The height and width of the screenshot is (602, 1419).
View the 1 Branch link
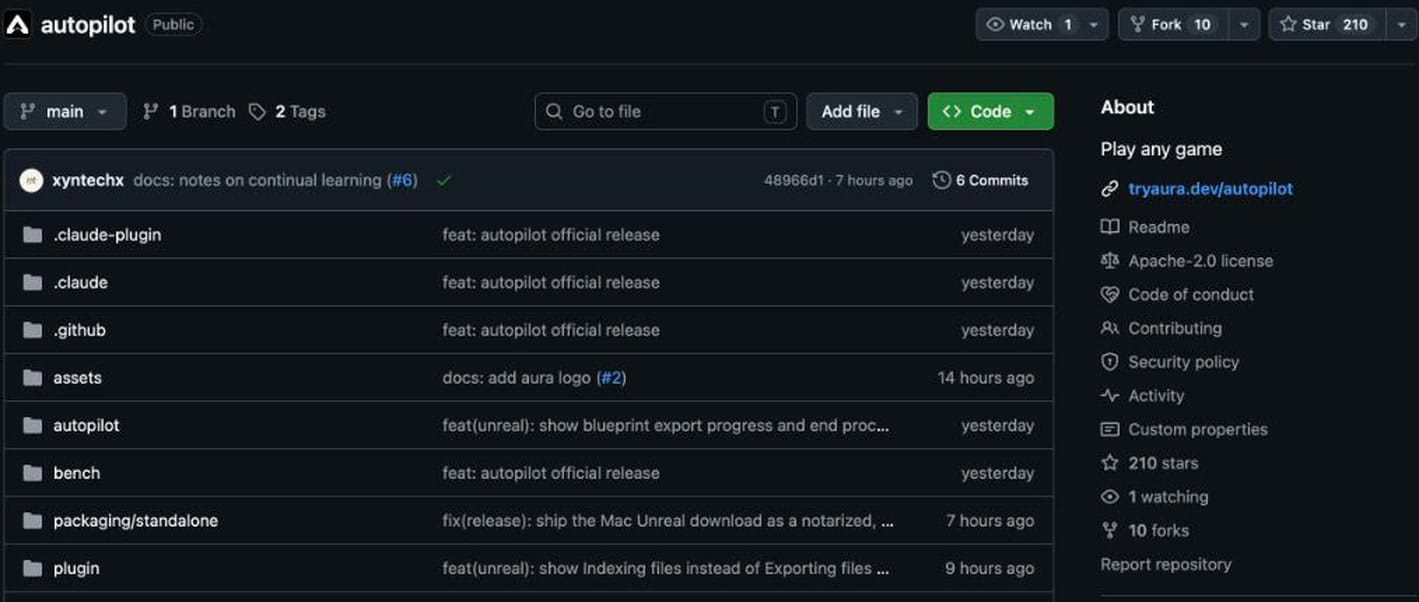pos(189,111)
